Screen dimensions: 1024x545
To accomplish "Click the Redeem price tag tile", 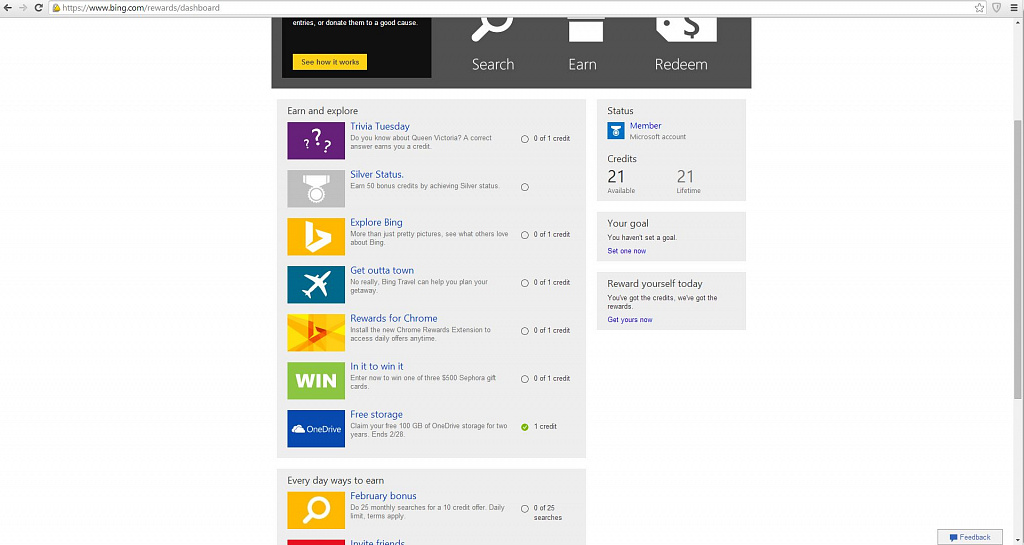I will [686, 30].
